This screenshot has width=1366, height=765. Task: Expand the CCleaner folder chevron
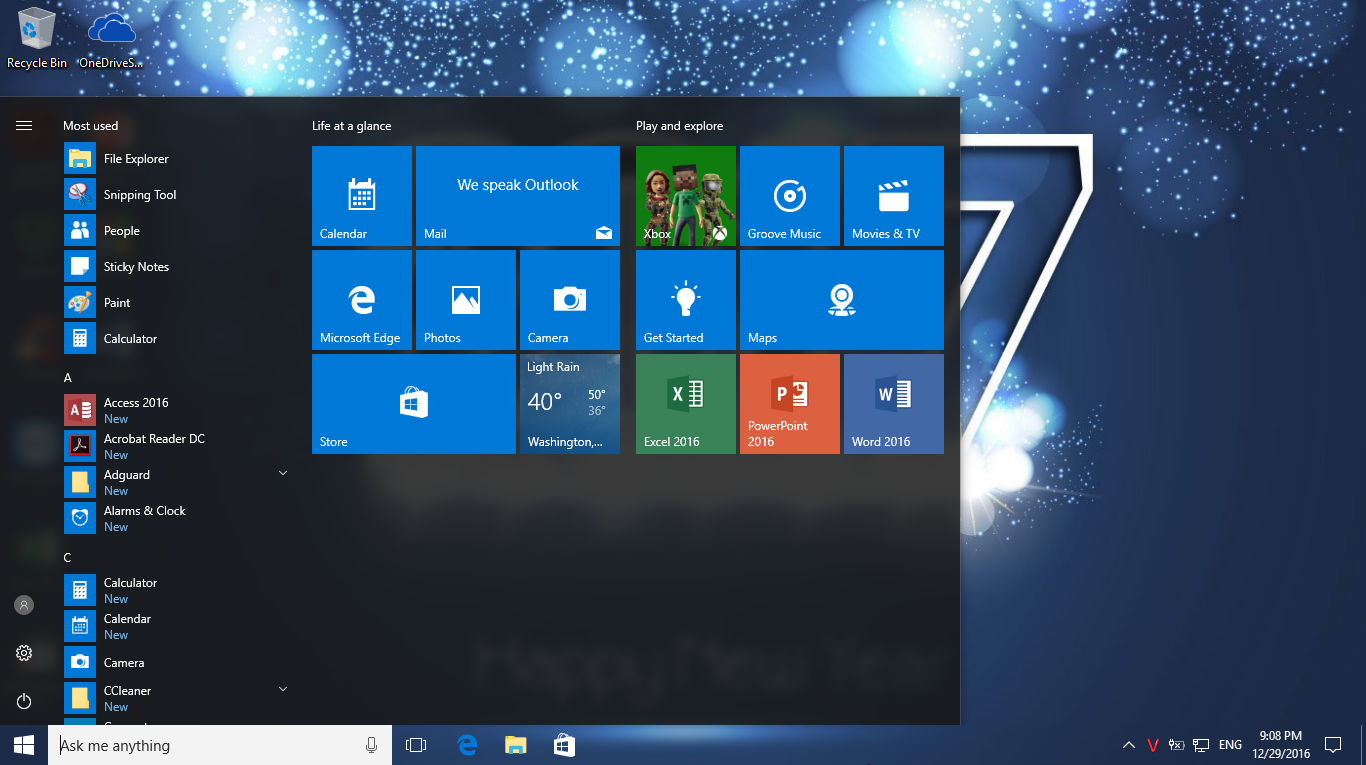pos(282,689)
